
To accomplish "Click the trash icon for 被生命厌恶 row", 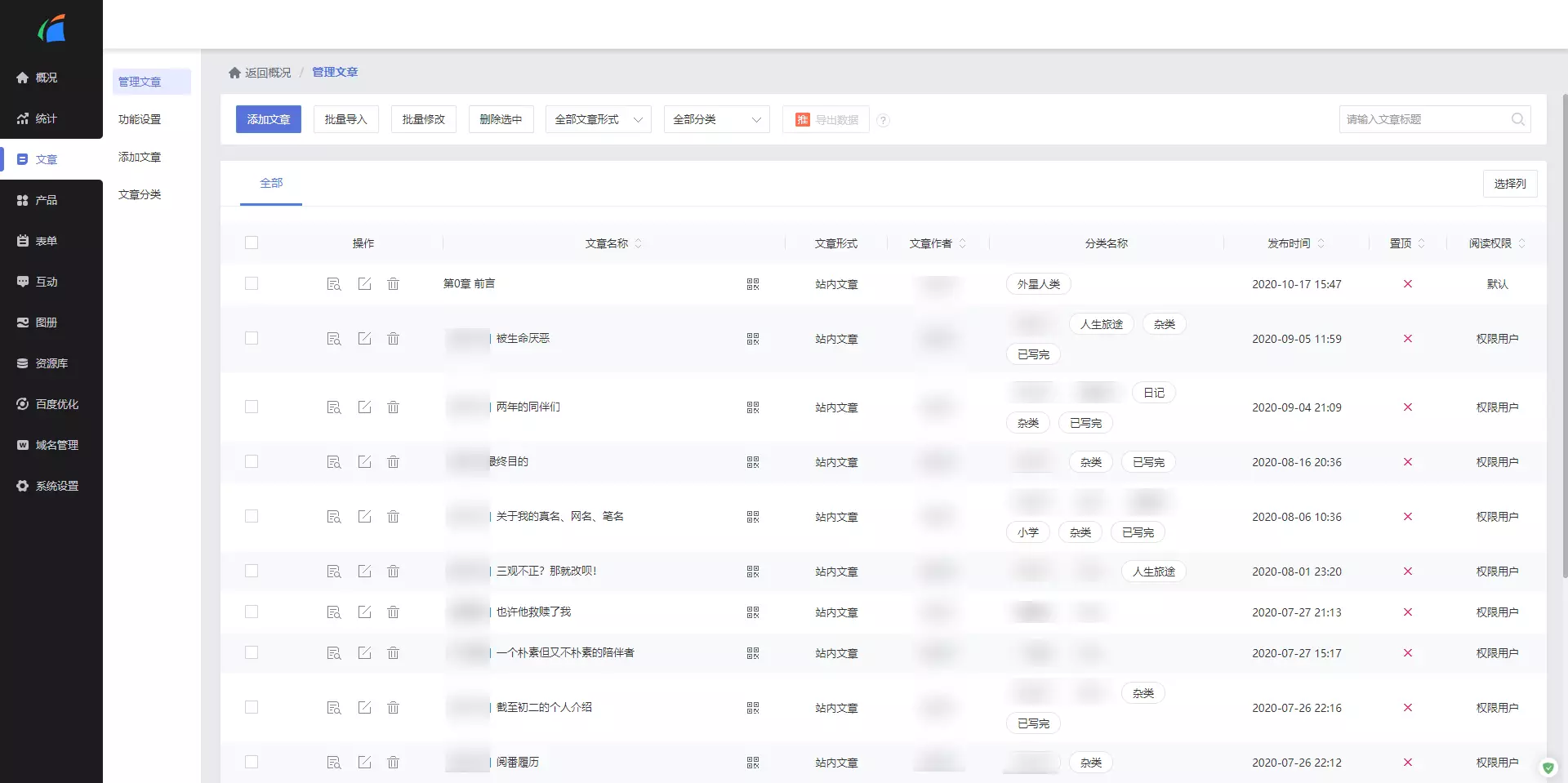I will (393, 339).
